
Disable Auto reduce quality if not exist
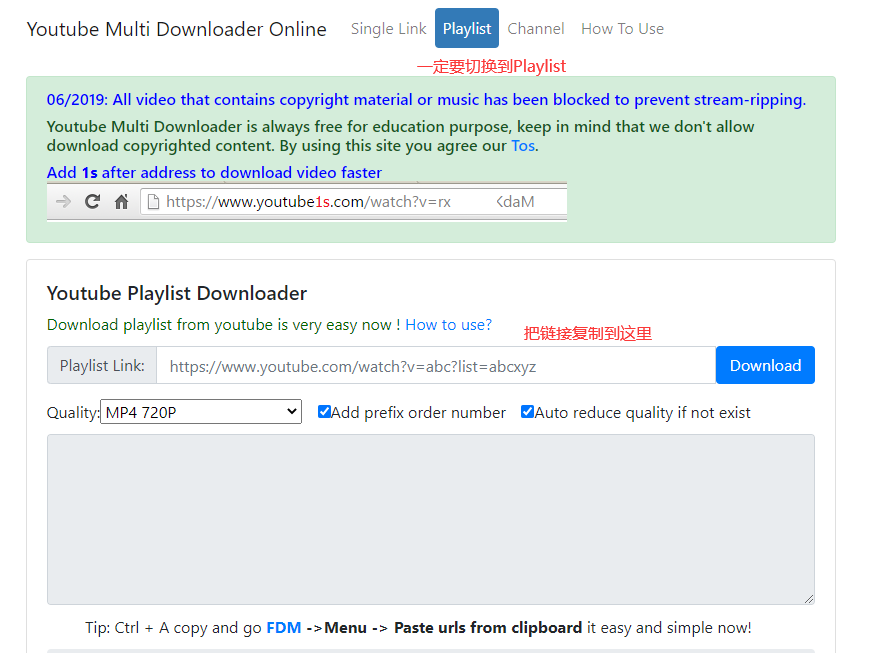point(527,412)
